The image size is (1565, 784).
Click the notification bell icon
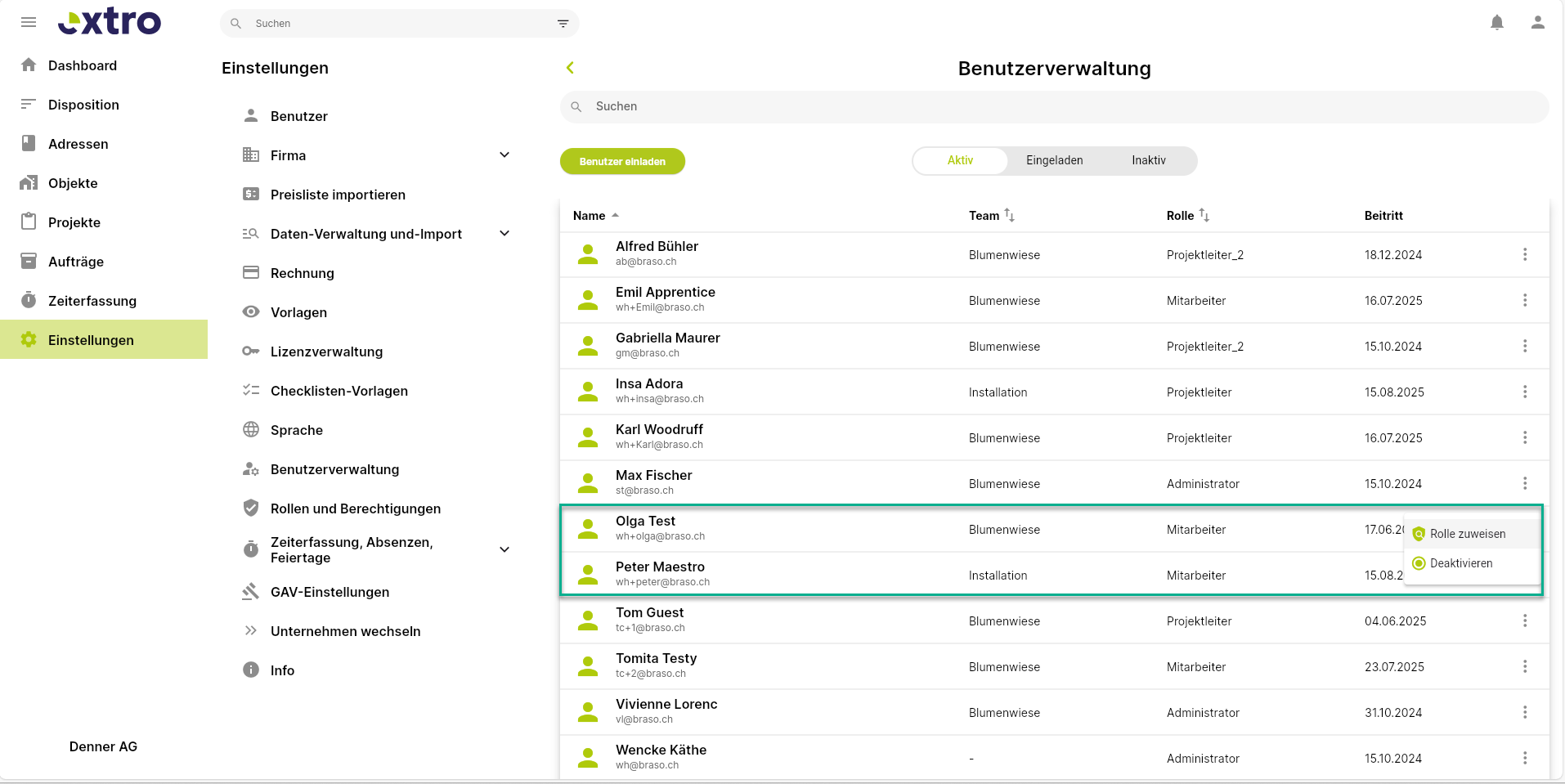coord(1497,22)
